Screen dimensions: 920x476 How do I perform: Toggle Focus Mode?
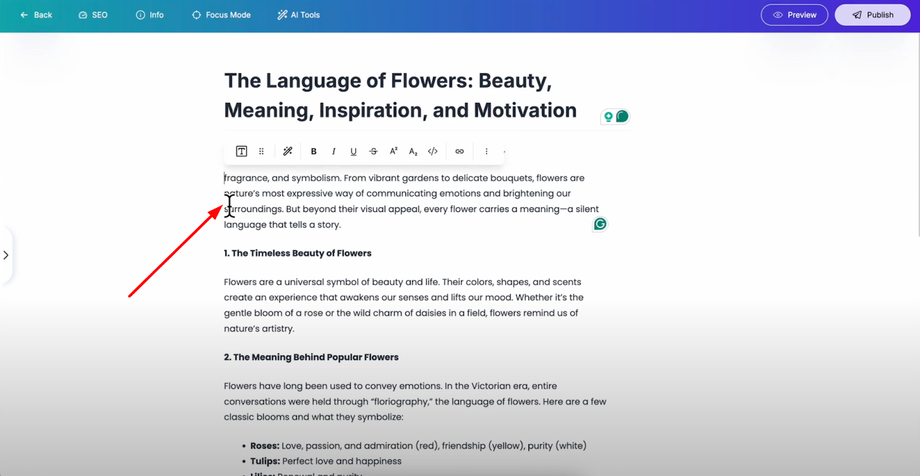click(221, 15)
